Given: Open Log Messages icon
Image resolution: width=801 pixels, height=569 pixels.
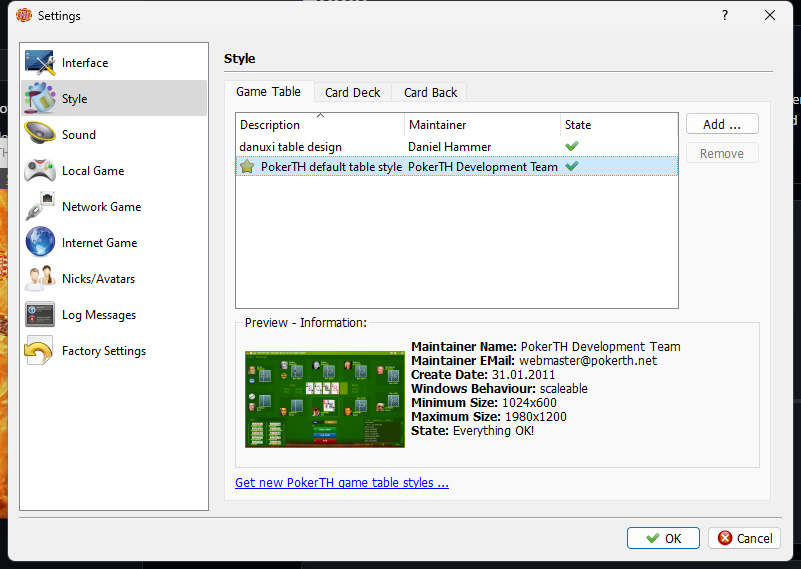Looking at the screenshot, I should point(40,315).
